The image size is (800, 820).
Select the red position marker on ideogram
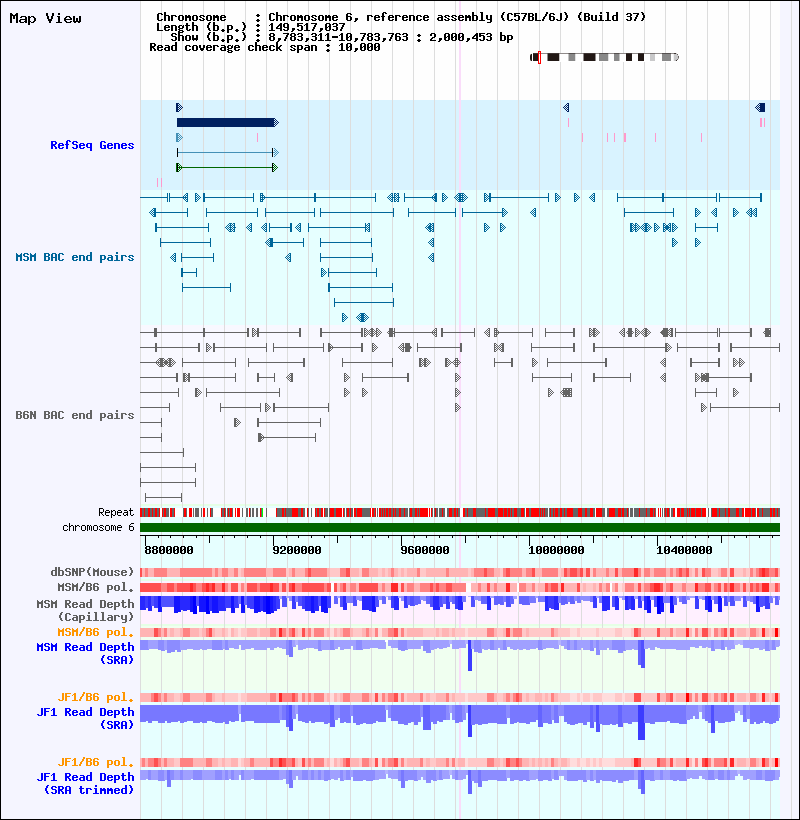pos(539,57)
